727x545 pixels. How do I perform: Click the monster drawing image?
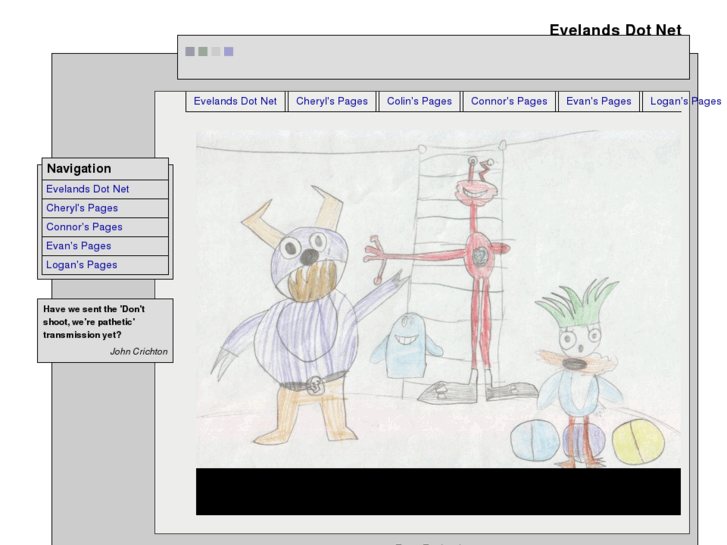tap(438, 299)
